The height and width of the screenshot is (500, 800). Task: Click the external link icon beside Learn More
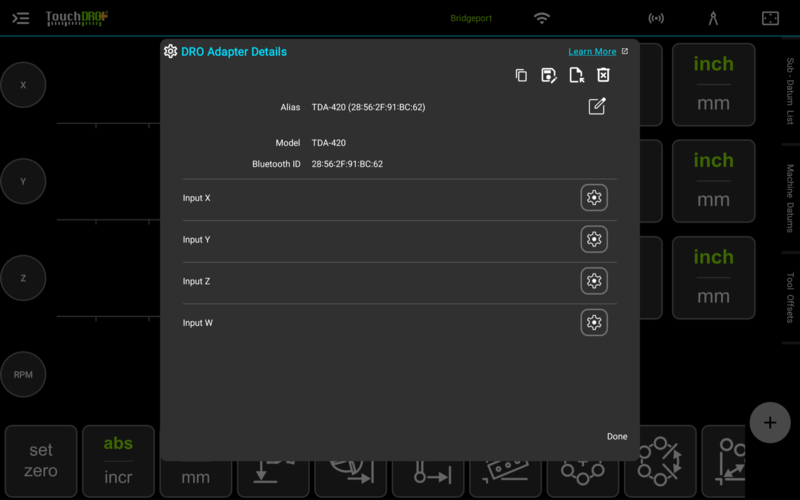click(624, 51)
